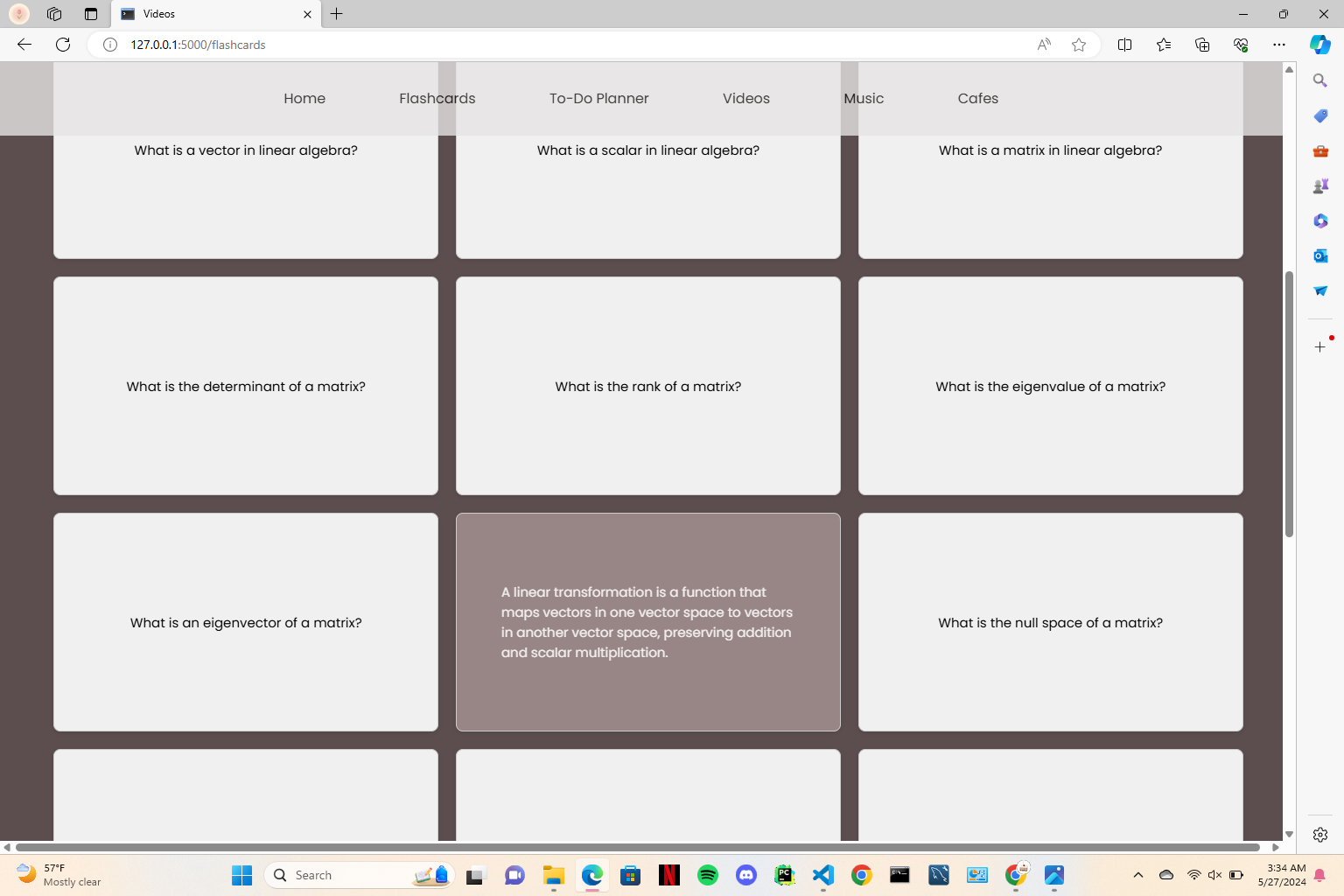Flip the rank of a matrix flashcard
Viewport: 1344px width, 896px height.
click(648, 386)
